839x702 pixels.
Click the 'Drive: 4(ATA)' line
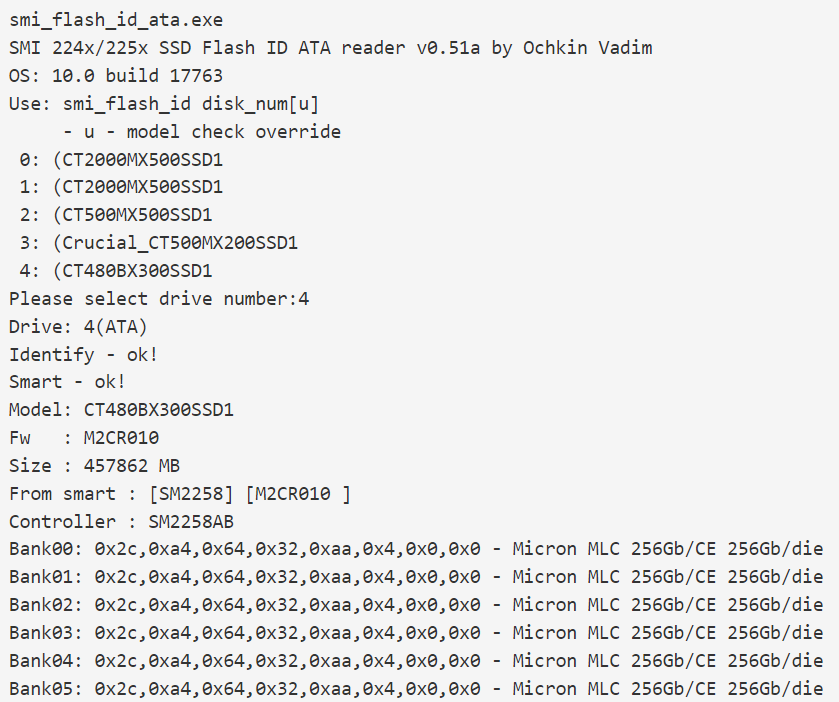coord(78,326)
